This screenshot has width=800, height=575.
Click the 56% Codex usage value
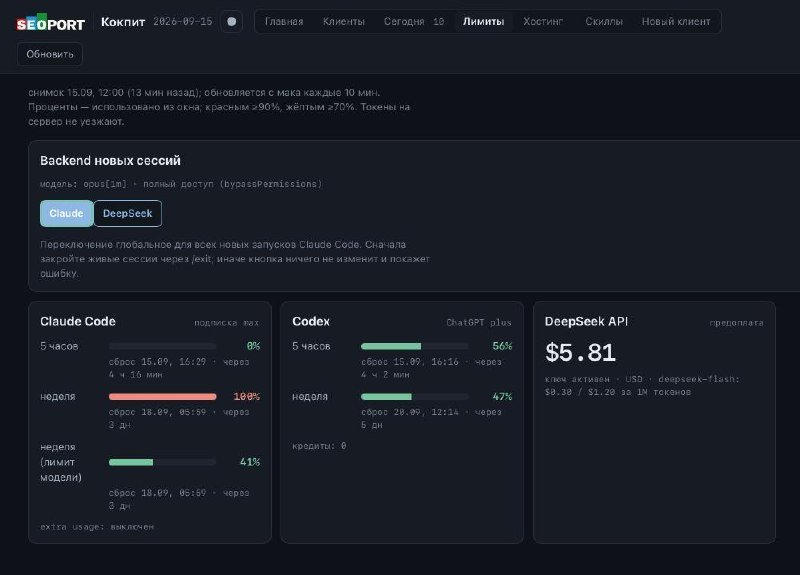[x=502, y=346]
